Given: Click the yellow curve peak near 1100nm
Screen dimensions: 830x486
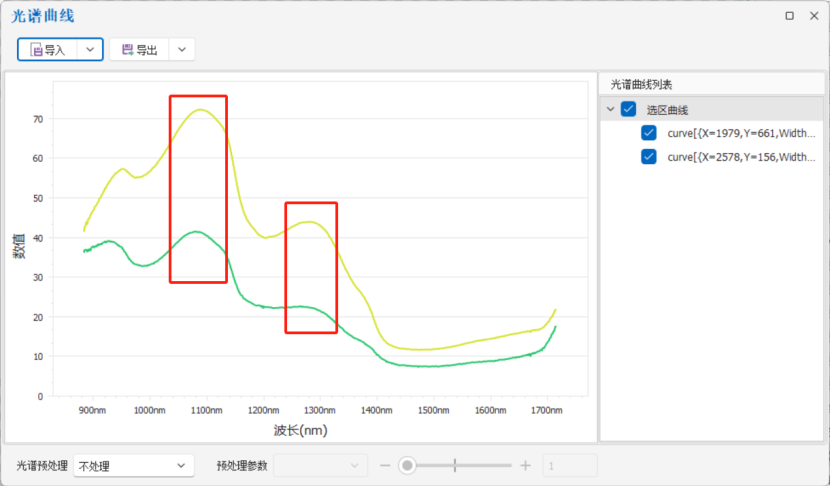Looking at the screenshot, I should click(201, 110).
